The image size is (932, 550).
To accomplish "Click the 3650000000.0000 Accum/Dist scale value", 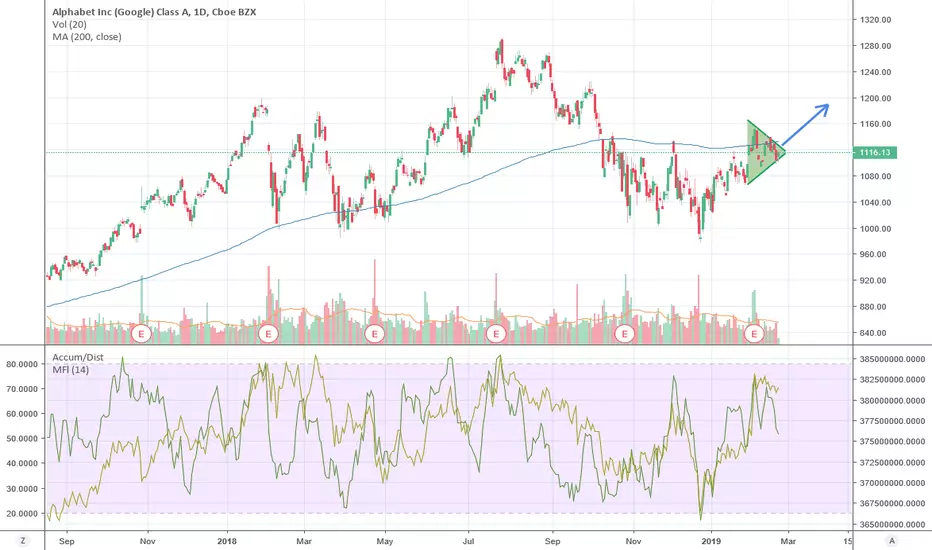I will (892, 524).
